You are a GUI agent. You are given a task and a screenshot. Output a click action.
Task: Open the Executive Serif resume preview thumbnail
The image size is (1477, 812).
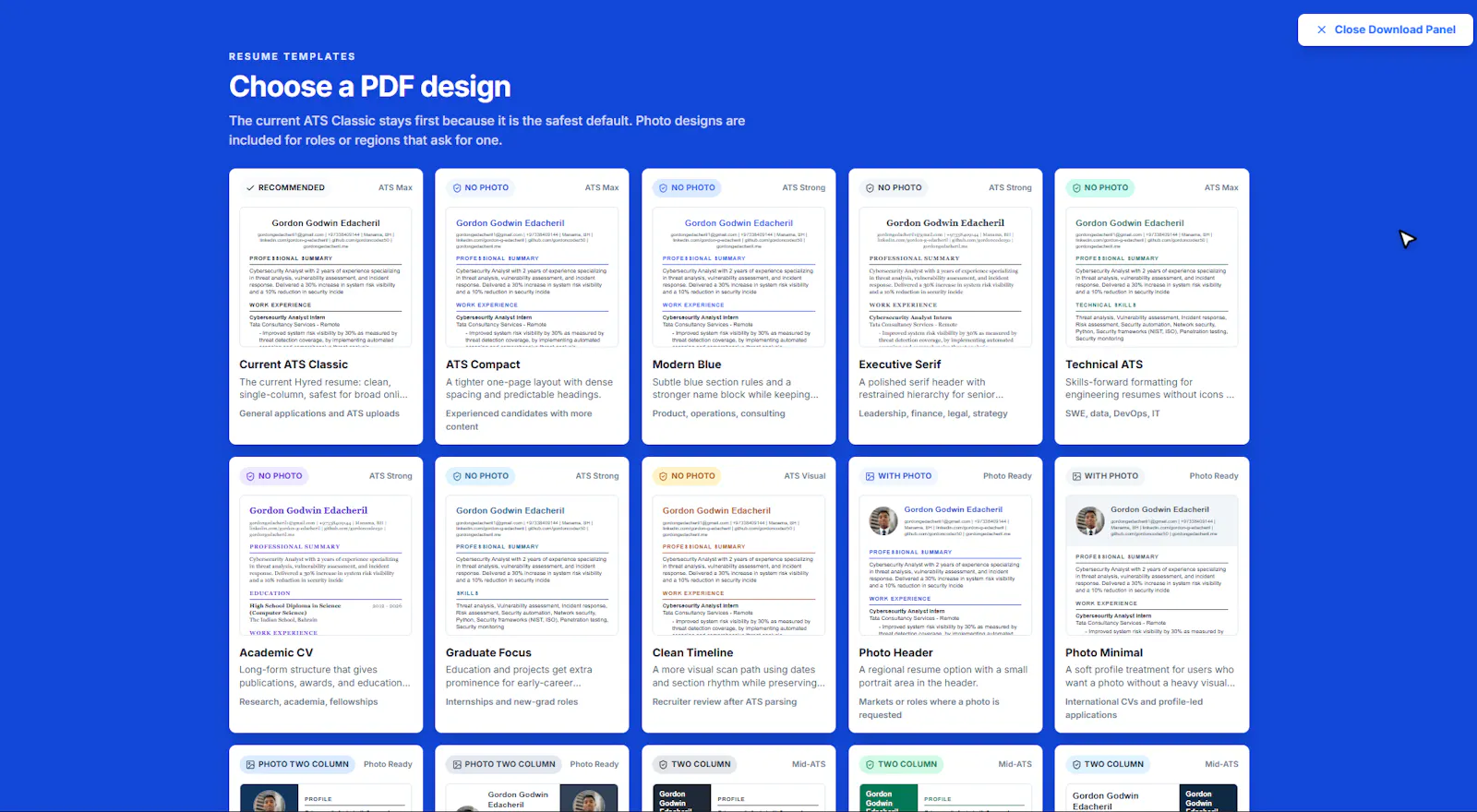pos(945,277)
